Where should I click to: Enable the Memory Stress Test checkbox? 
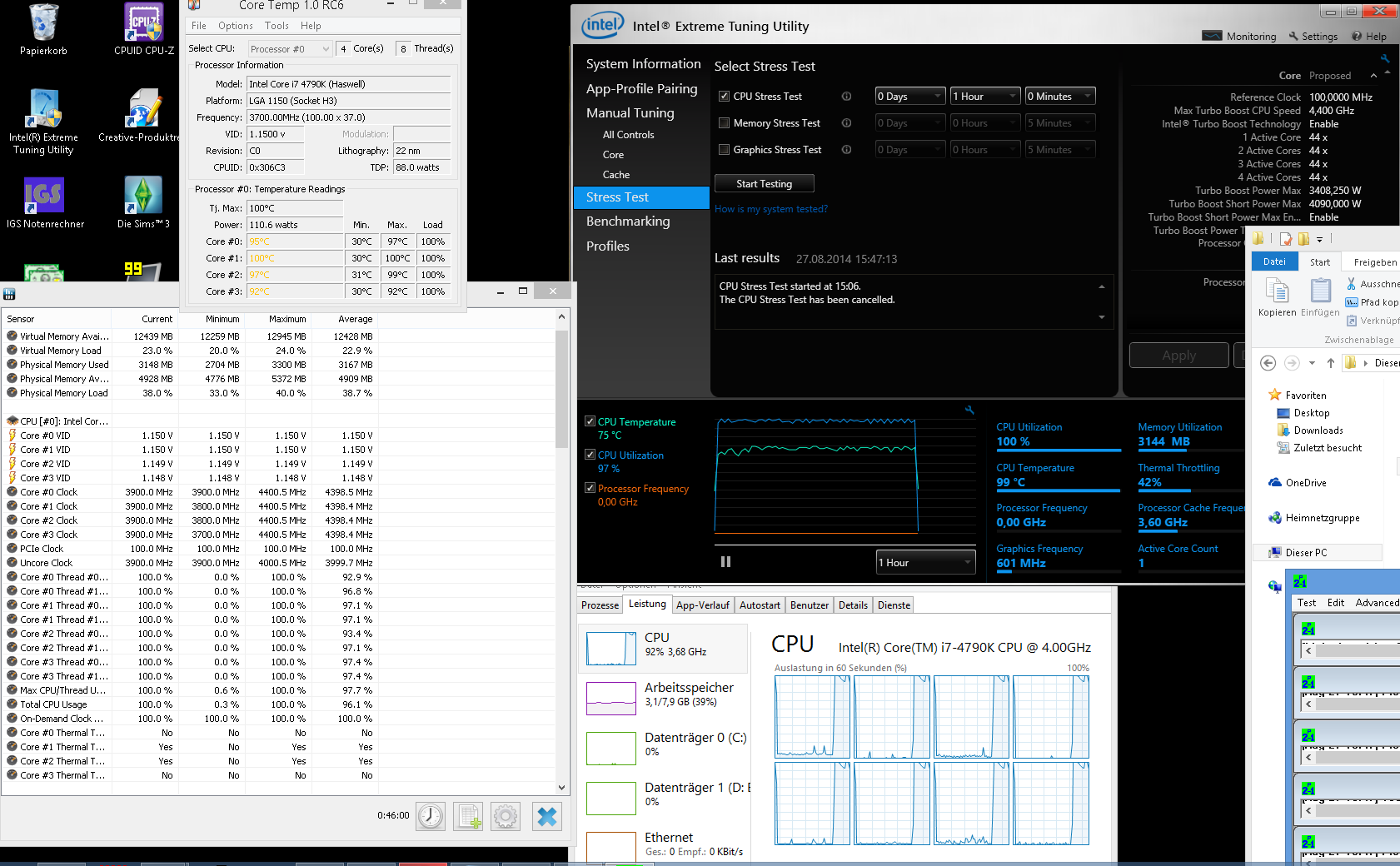click(x=724, y=123)
